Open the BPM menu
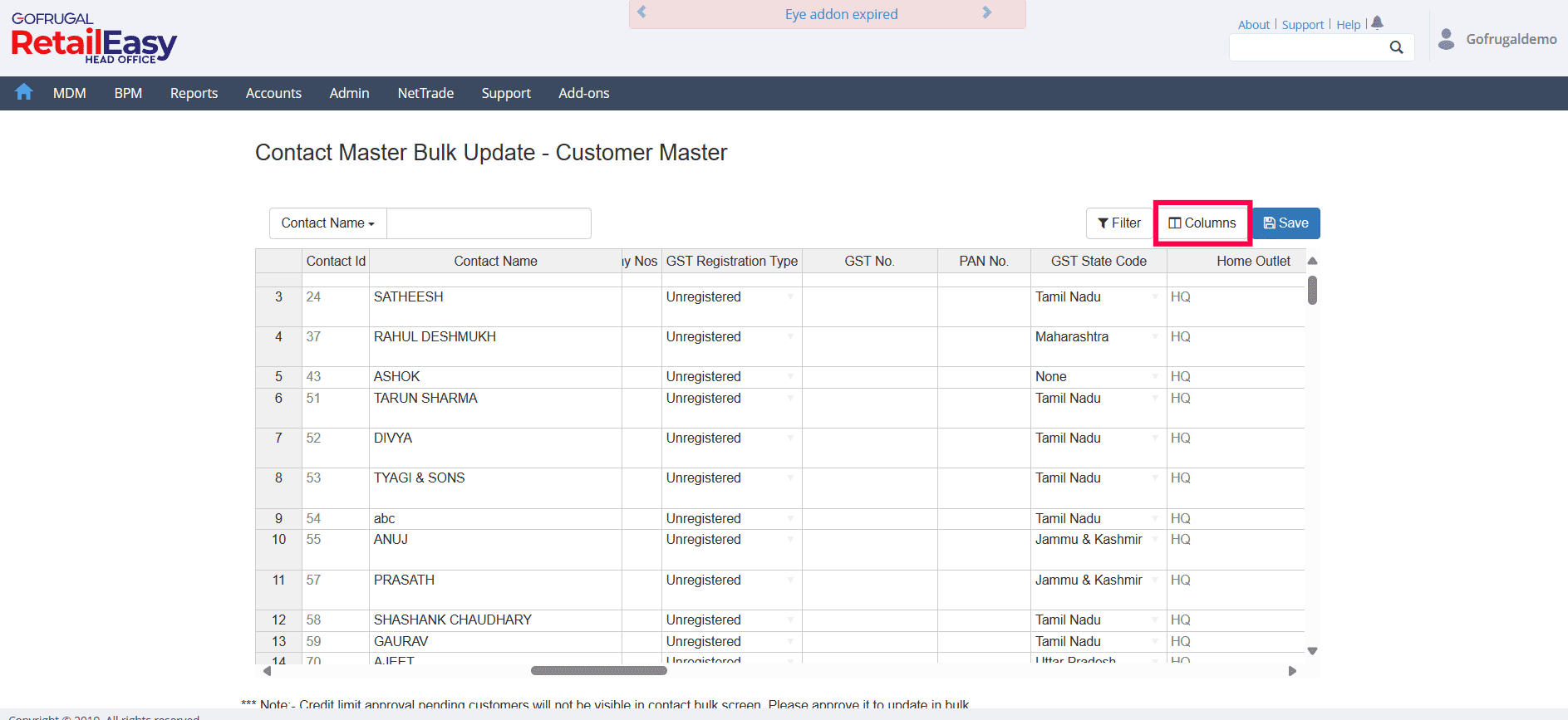Image resolution: width=1568 pixels, height=720 pixels. click(x=128, y=93)
